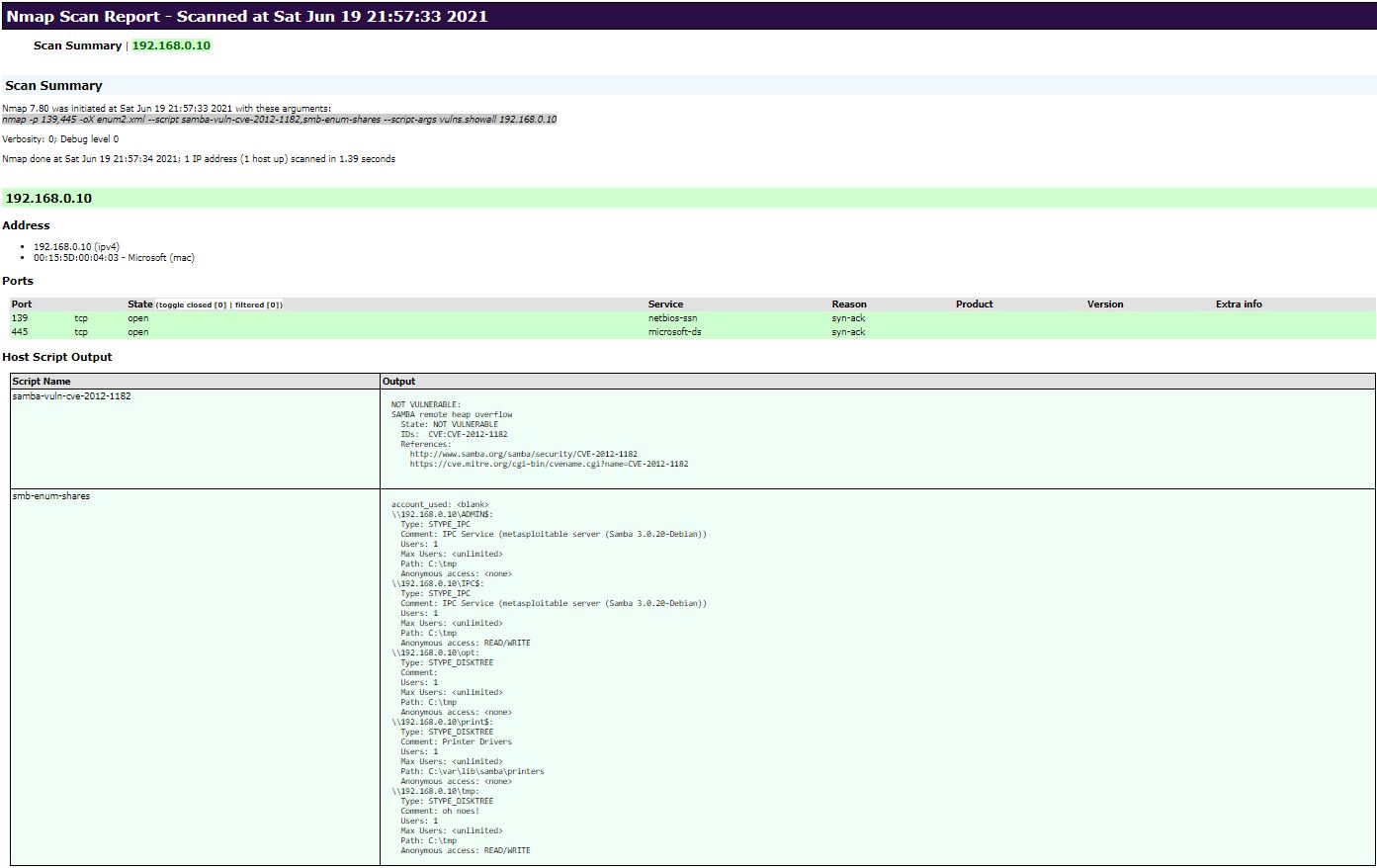Screen dimensions: 1377x868
Task: Select the \\192.168.0.10\IPC$ share line
Action: tap(438, 584)
